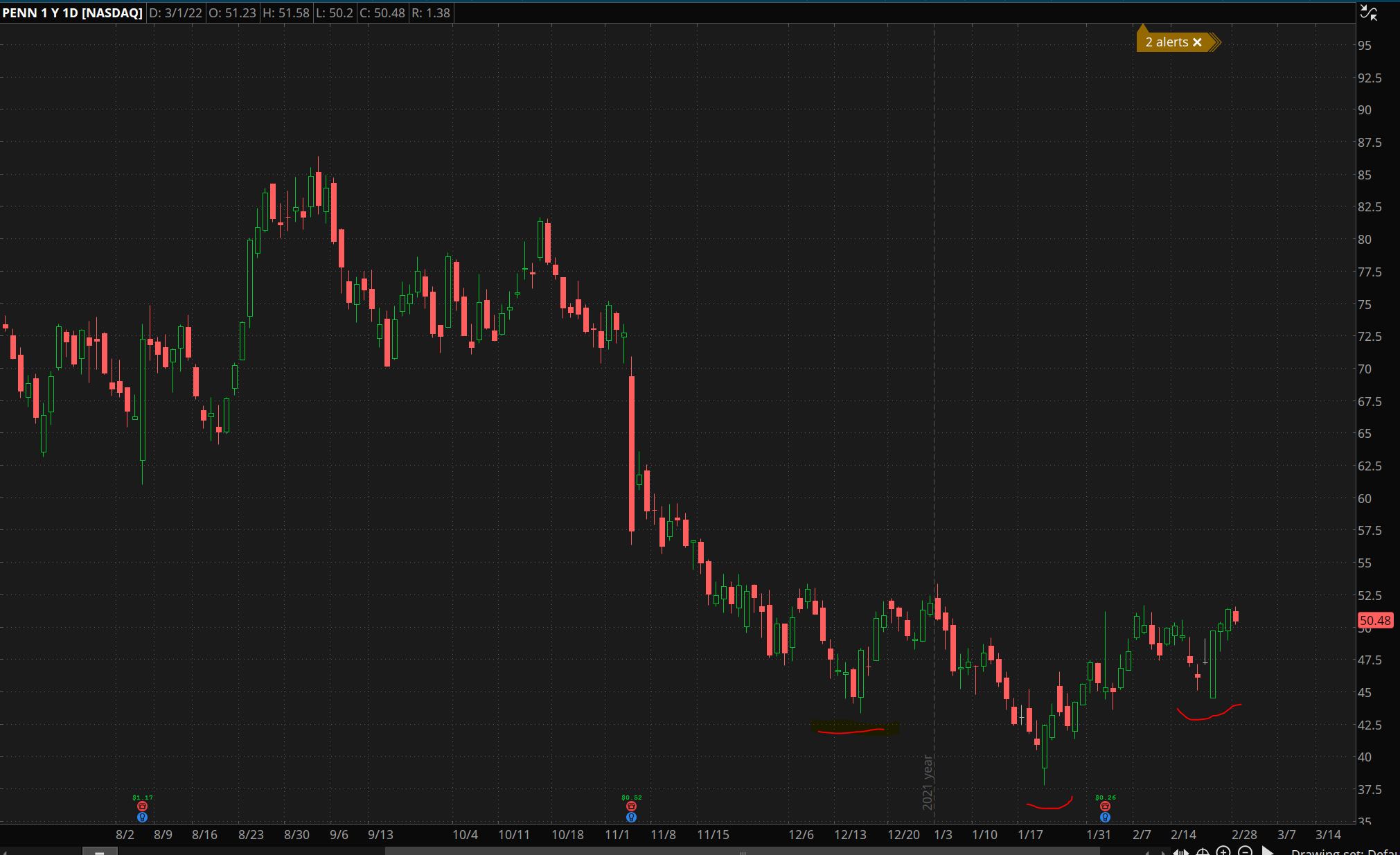1400x855 pixels.
Task: Click the 2021 year vertical marker label
Action: pyautogui.click(x=927, y=783)
